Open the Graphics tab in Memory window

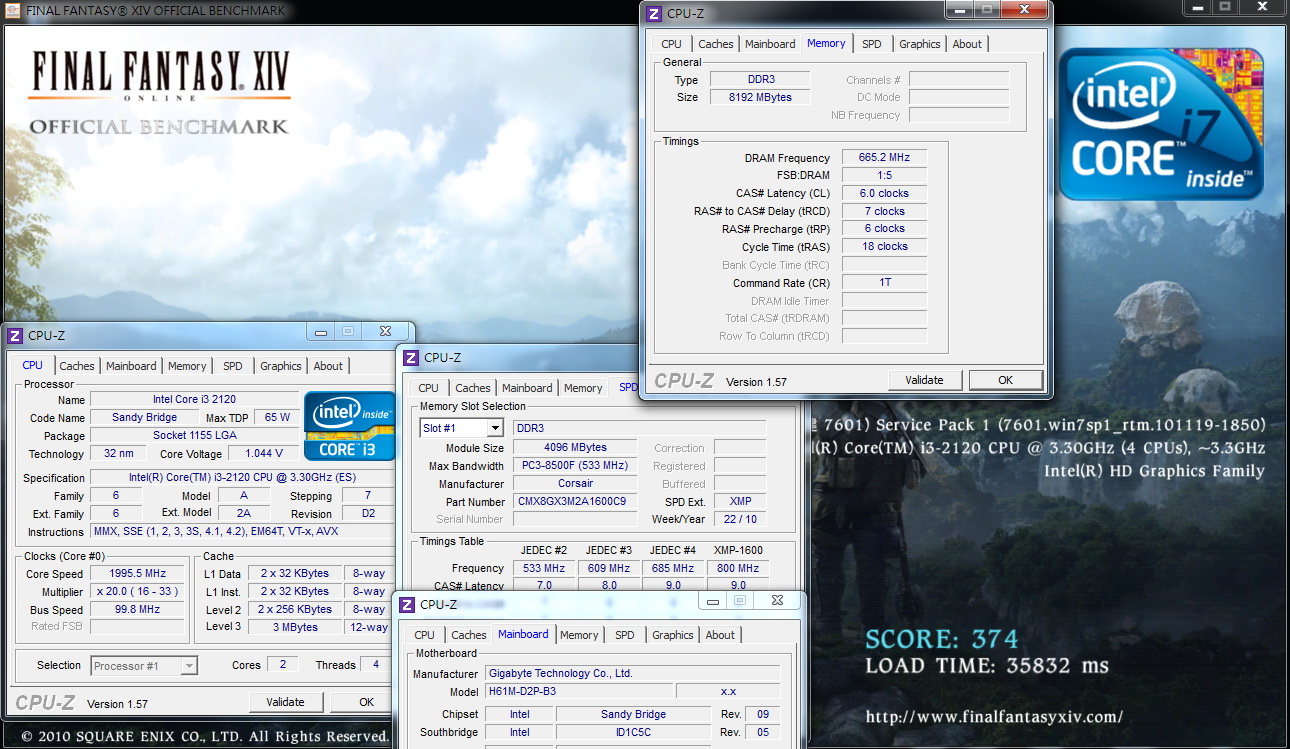919,44
